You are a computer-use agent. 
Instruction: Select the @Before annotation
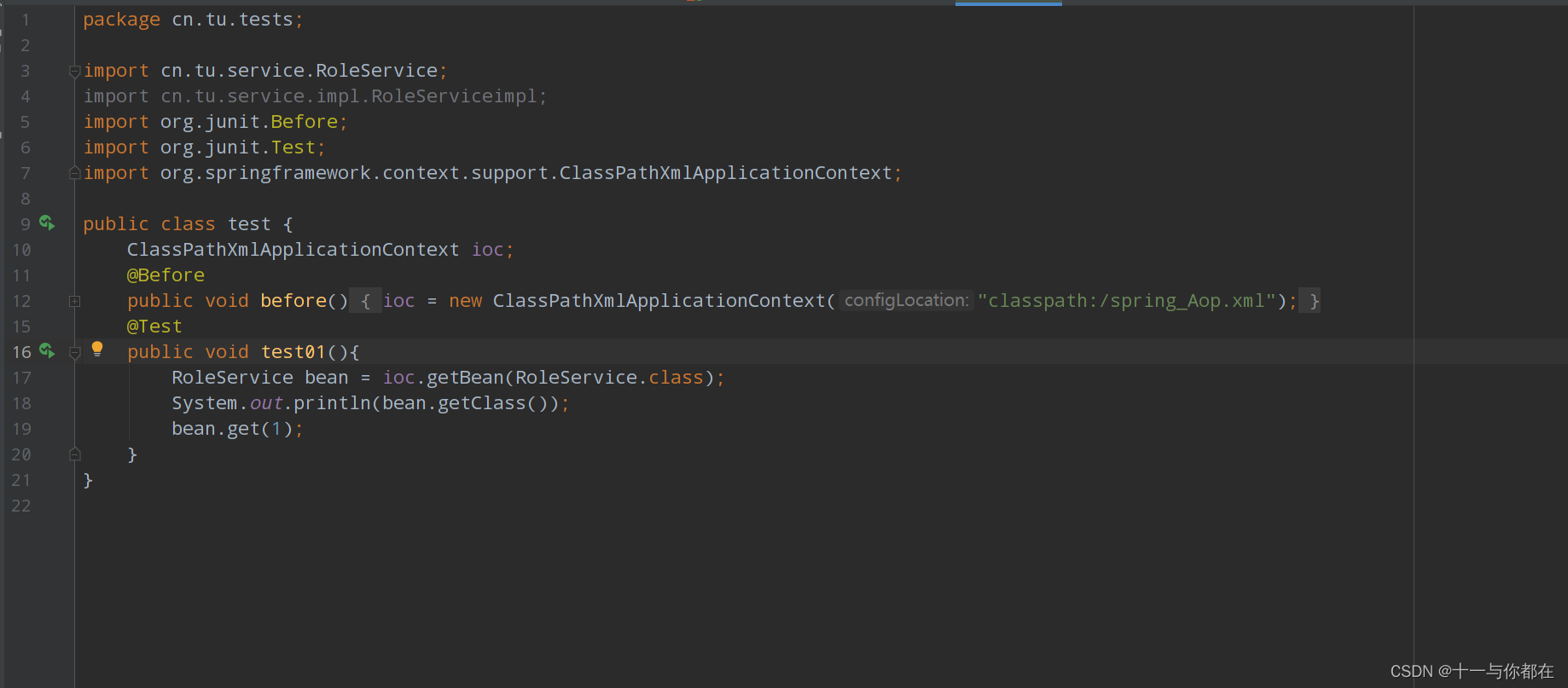(166, 275)
